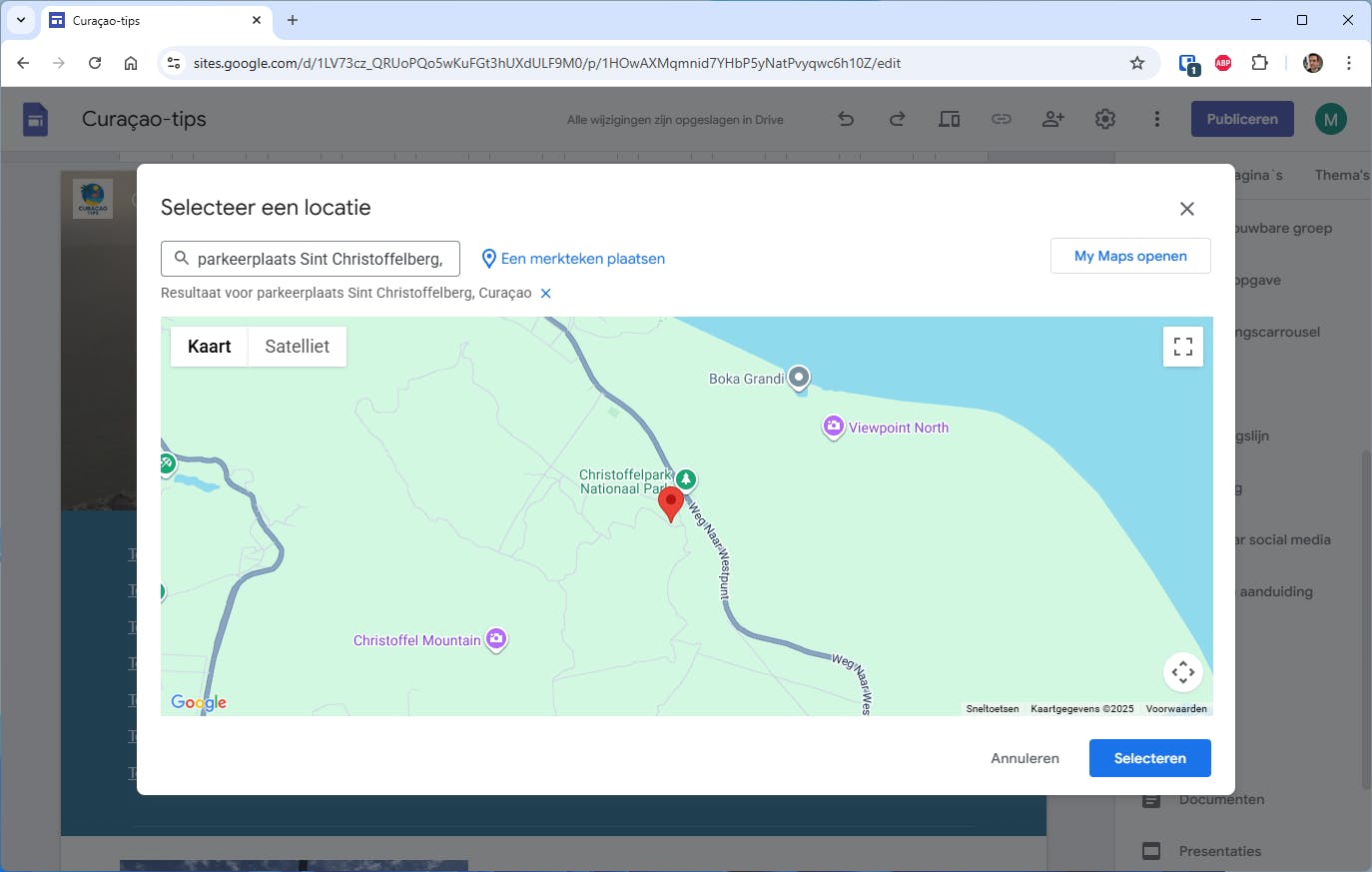
Task: View site information icon in address bar
Action: [174, 63]
